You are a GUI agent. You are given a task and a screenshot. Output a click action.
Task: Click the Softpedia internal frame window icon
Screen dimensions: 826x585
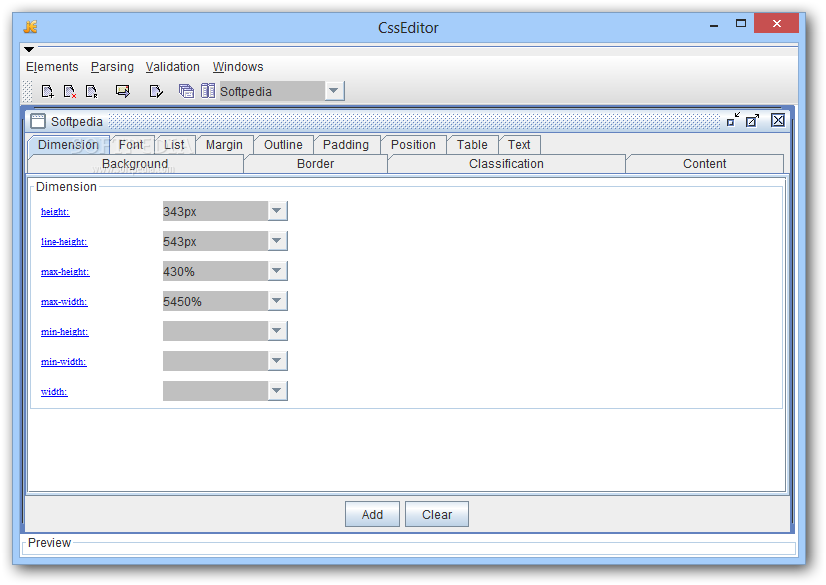pyautogui.click(x=38, y=121)
